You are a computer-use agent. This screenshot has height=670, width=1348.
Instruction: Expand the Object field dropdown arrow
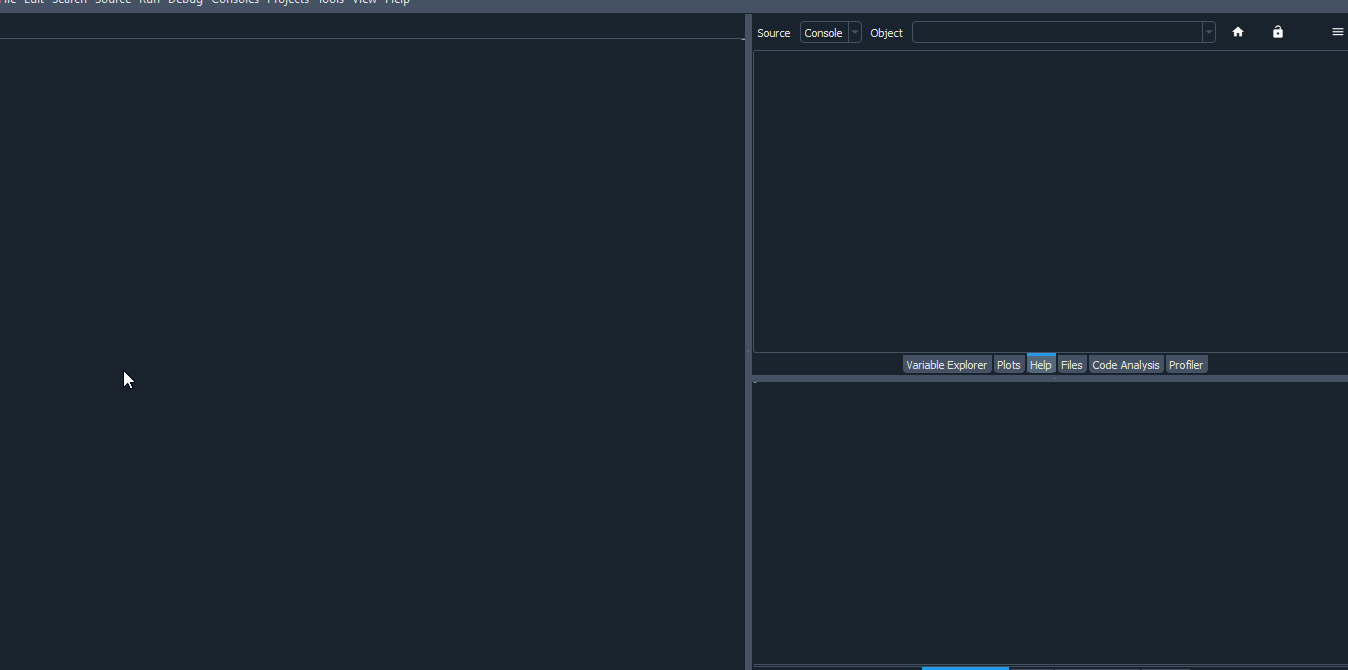[x=1209, y=33]
